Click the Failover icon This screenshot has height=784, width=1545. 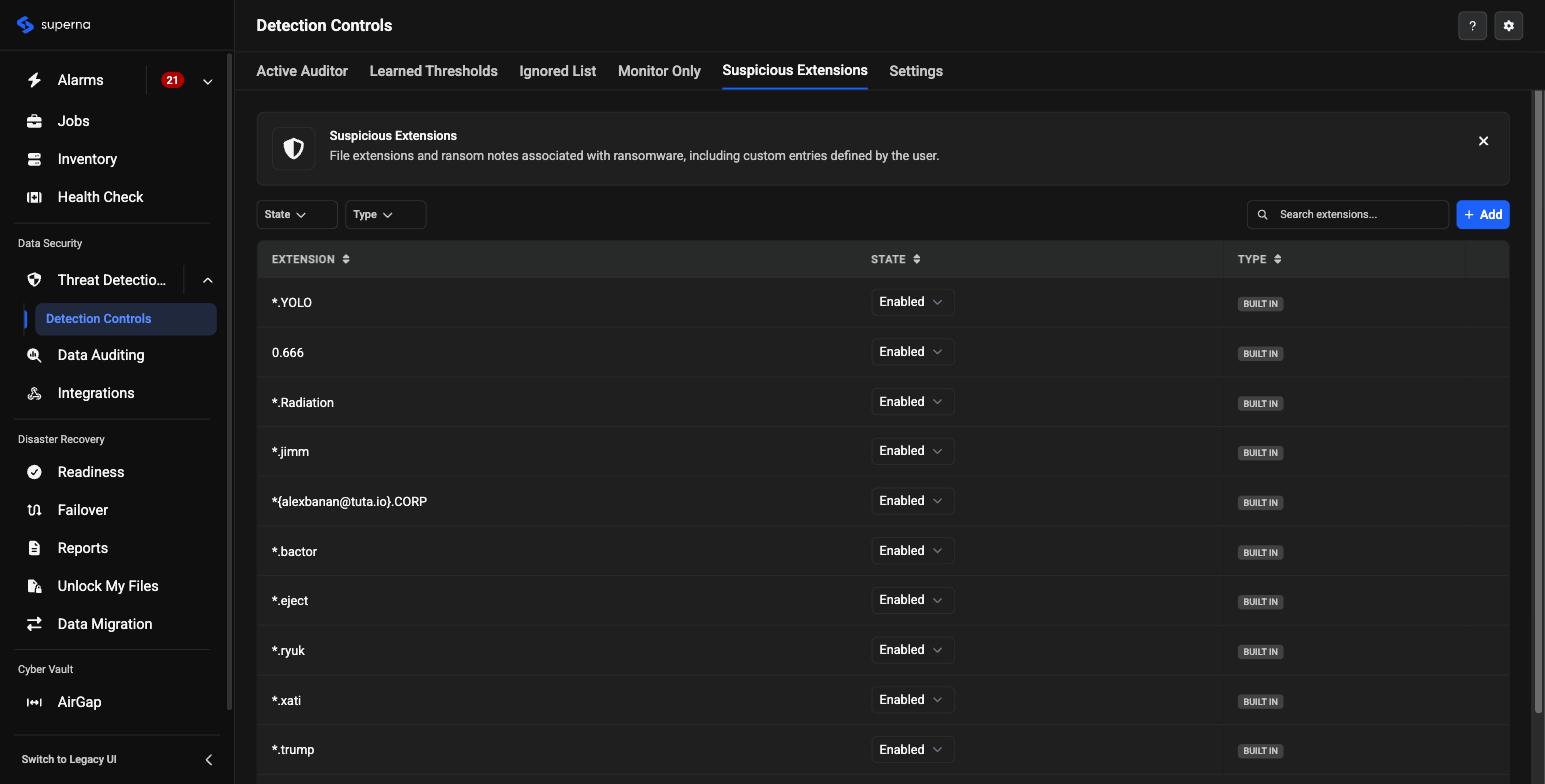click(x=34, y=510)
